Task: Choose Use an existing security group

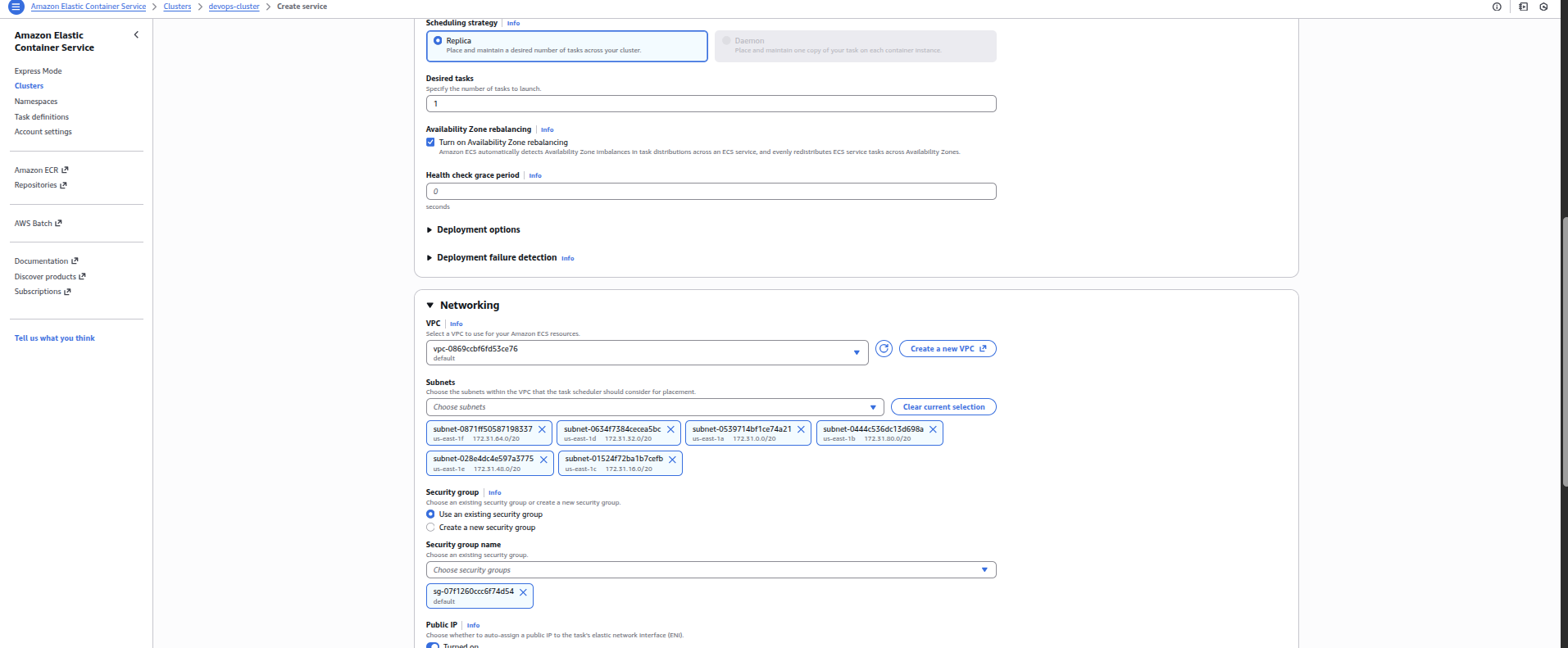Action: click(430, 514)
